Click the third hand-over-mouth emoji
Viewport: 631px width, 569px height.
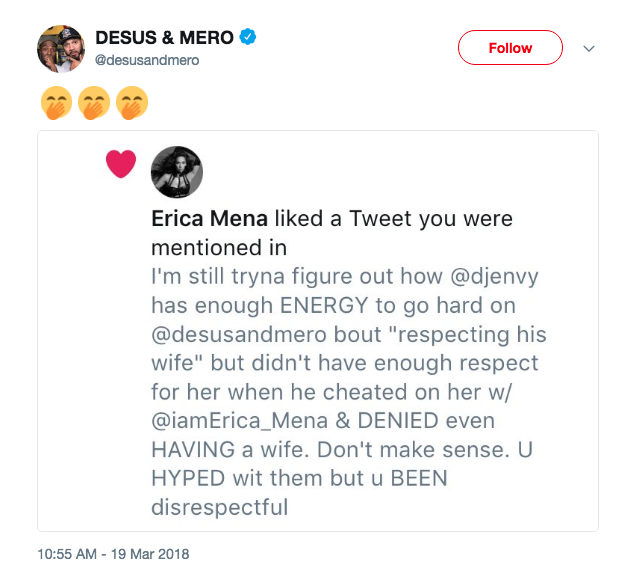131,102
